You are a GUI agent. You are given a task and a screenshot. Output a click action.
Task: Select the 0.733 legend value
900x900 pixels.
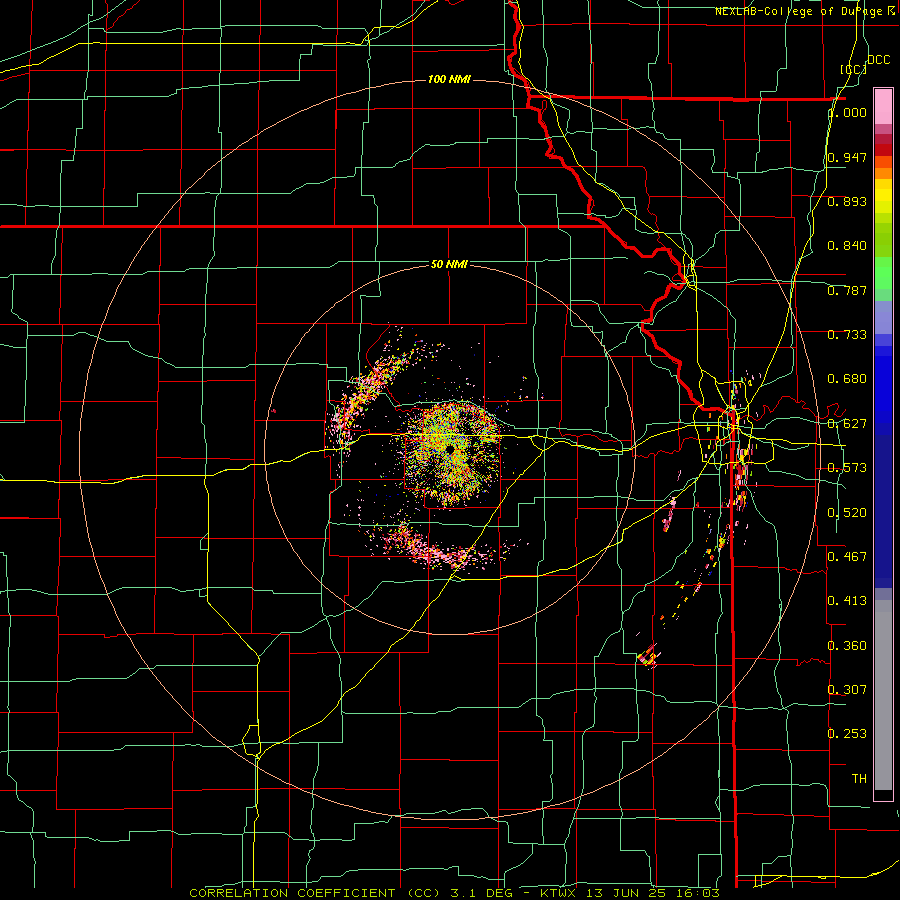tap(847, 335)
